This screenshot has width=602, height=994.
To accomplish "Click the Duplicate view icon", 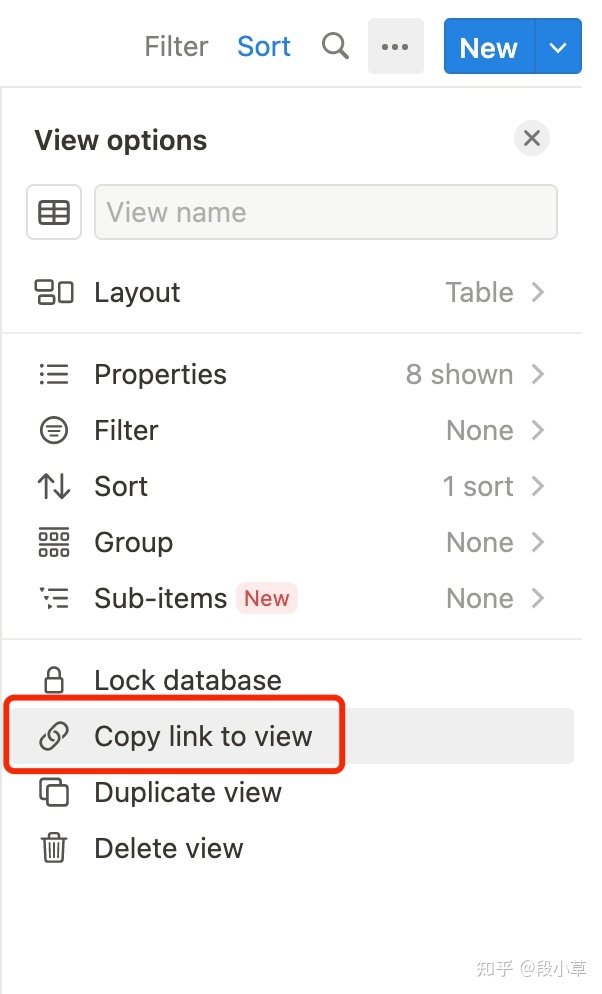I will pos(54,792).
